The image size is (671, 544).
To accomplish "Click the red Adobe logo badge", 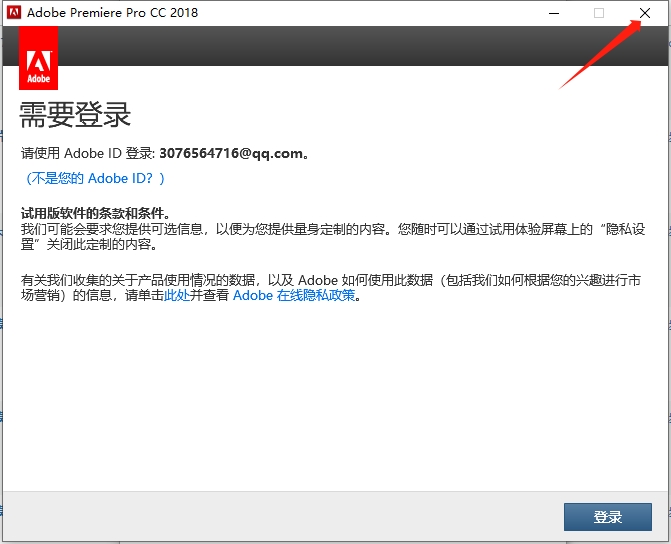I will click(x=39, y=58).
